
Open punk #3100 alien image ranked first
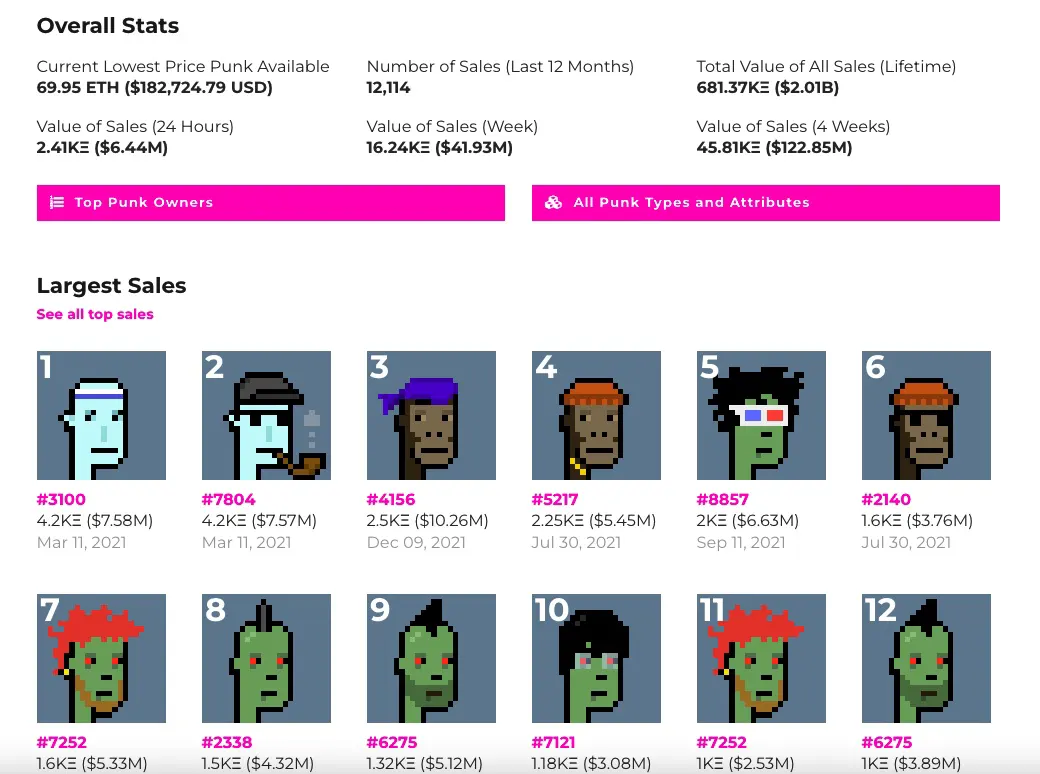(101, 415)
